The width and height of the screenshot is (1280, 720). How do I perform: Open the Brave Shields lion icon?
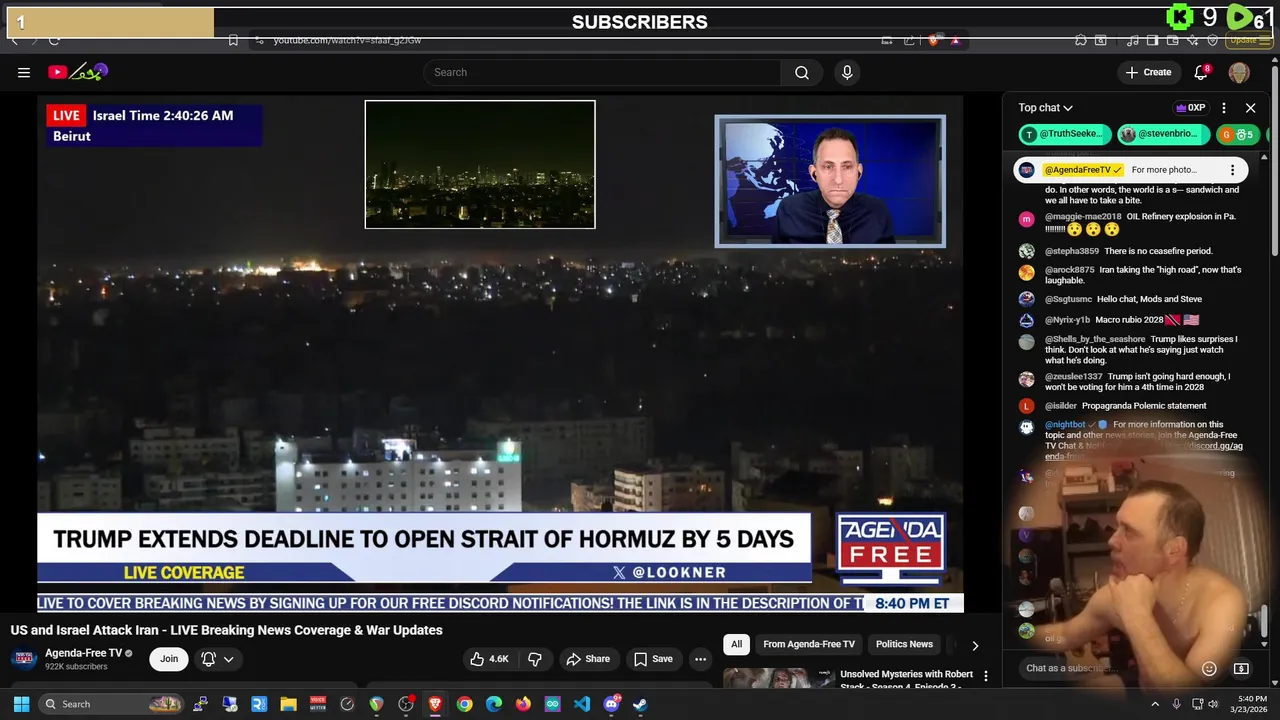pos(933,40)
